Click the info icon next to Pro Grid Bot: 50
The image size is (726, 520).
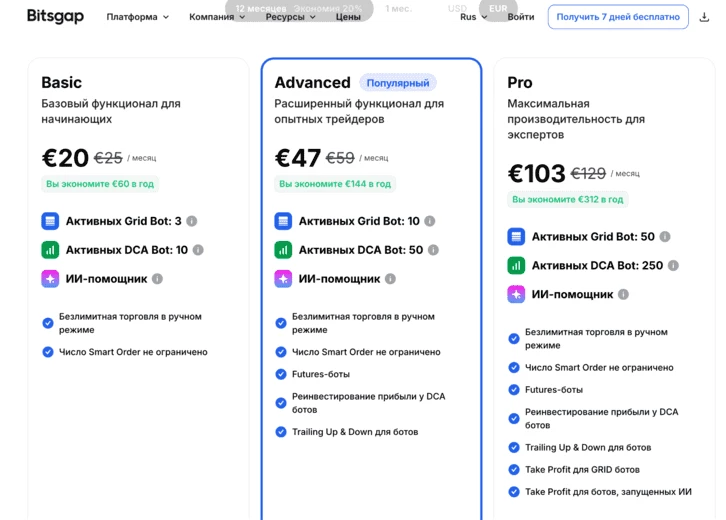pyautogui.click(x=665, y=237)
